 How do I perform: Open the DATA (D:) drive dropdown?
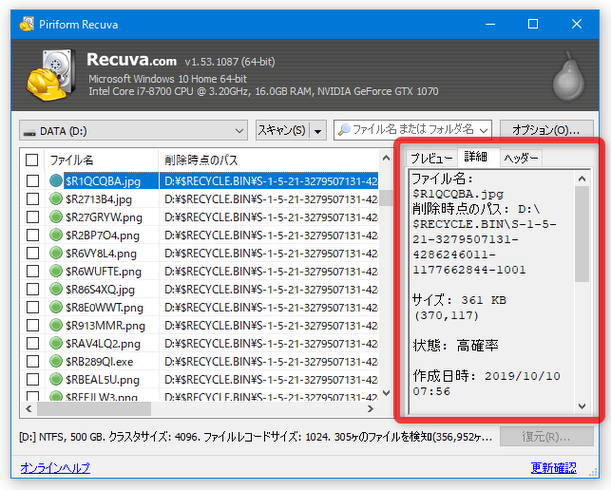click(133, 131)
